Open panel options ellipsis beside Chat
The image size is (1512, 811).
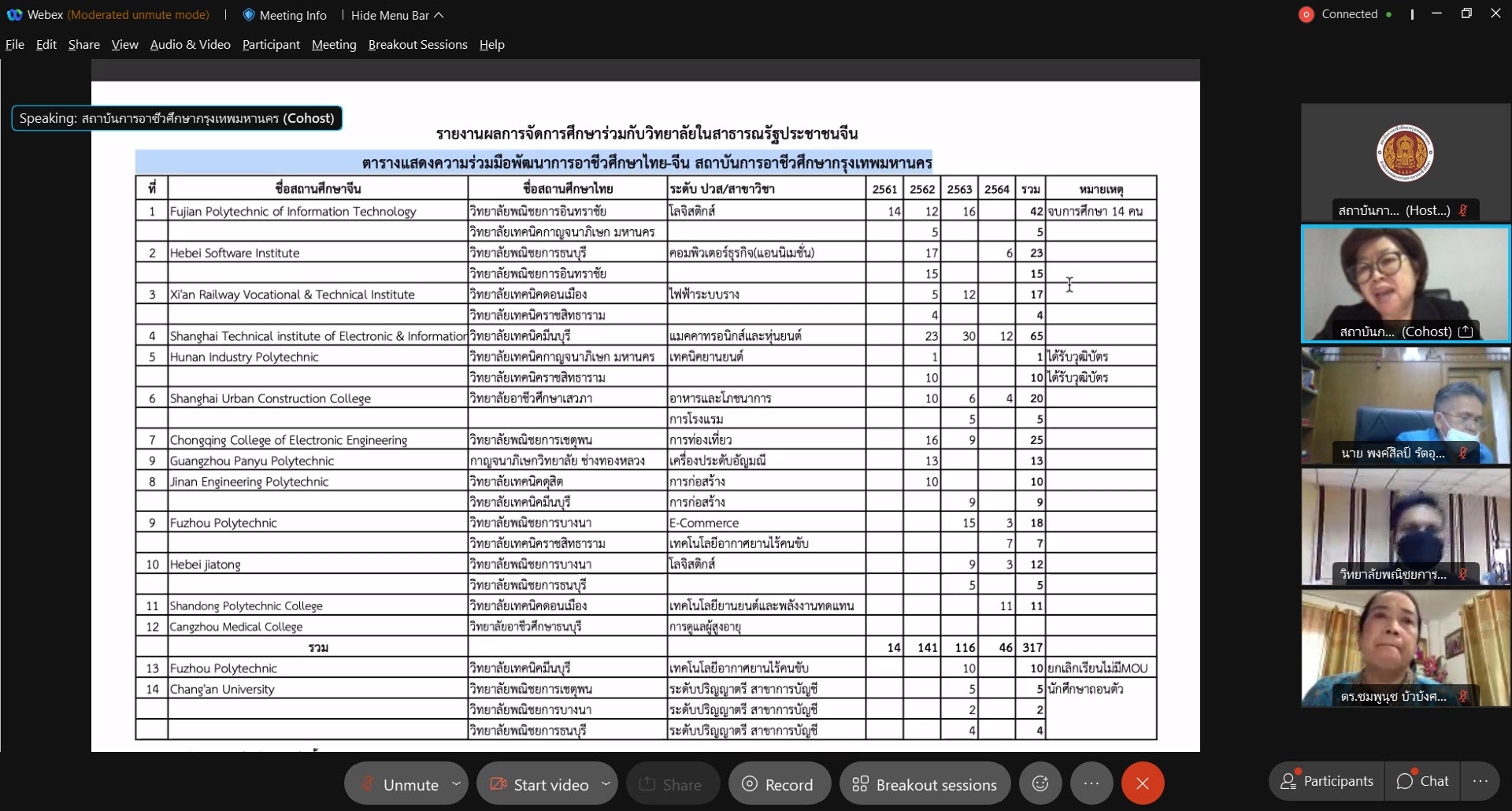click(1480, 781)
